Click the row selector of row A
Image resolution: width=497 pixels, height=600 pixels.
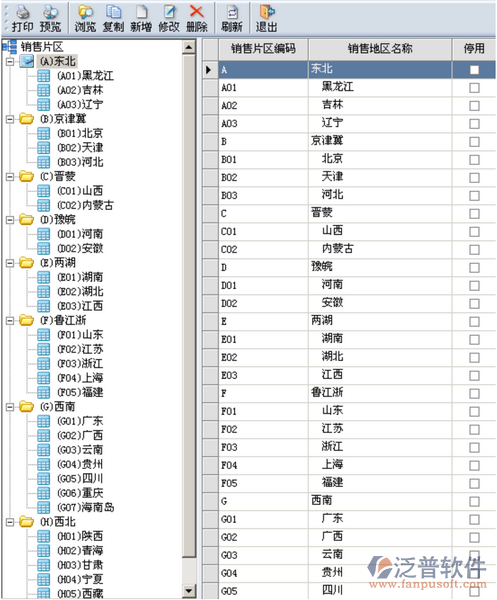click(x=210, y=70)
